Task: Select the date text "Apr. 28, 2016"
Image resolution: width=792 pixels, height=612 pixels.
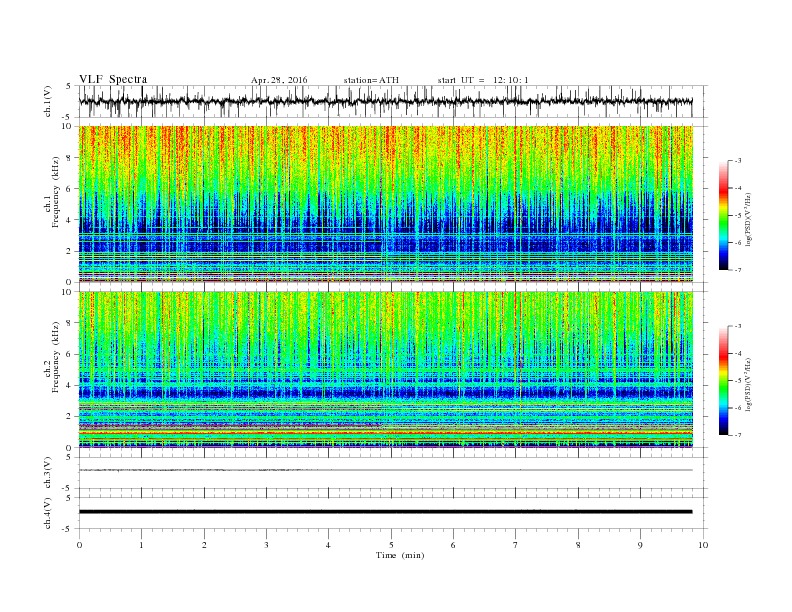Action: pos(279,80)
